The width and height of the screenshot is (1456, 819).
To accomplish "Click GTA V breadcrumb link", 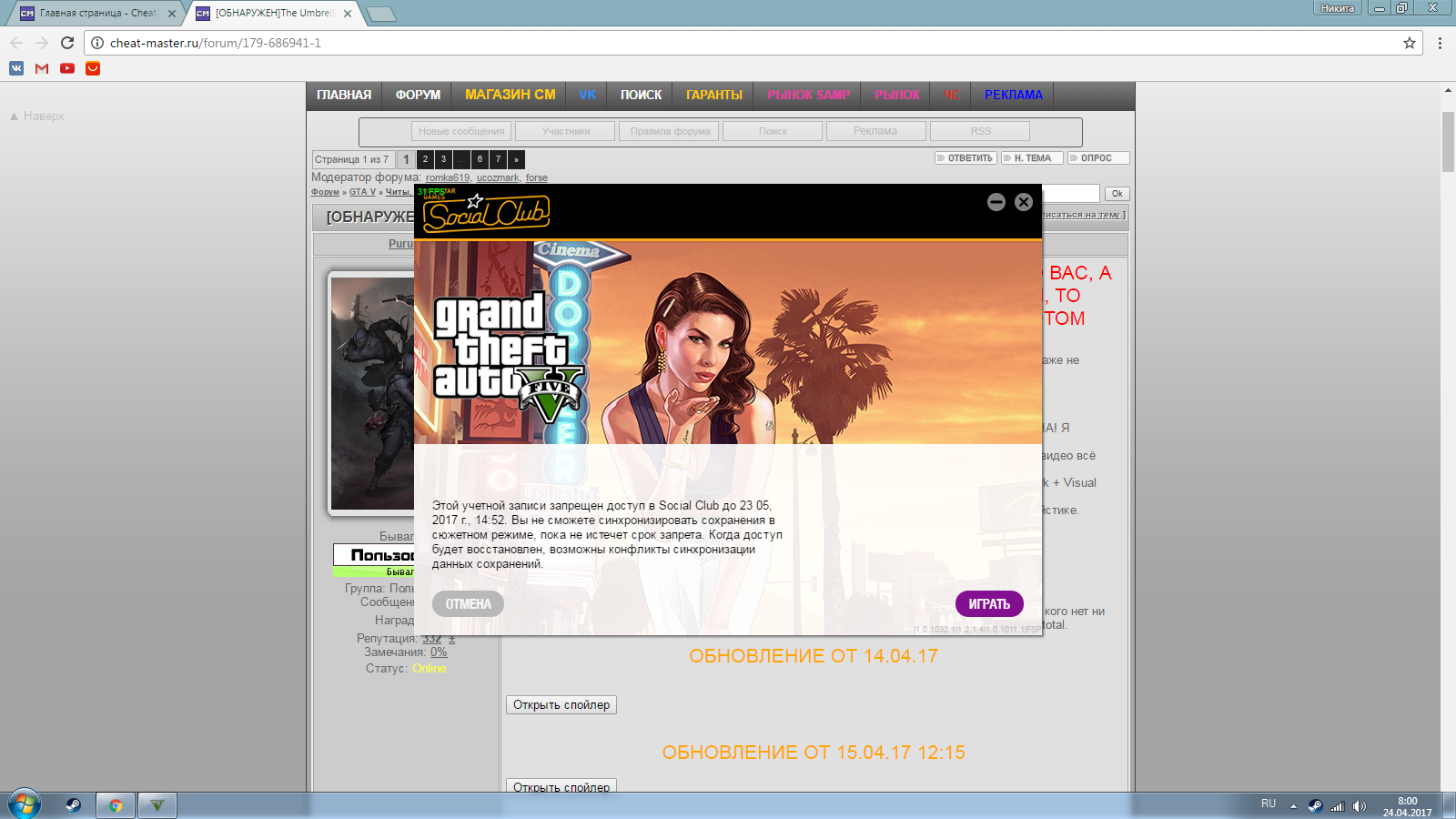I will (362, 192).
